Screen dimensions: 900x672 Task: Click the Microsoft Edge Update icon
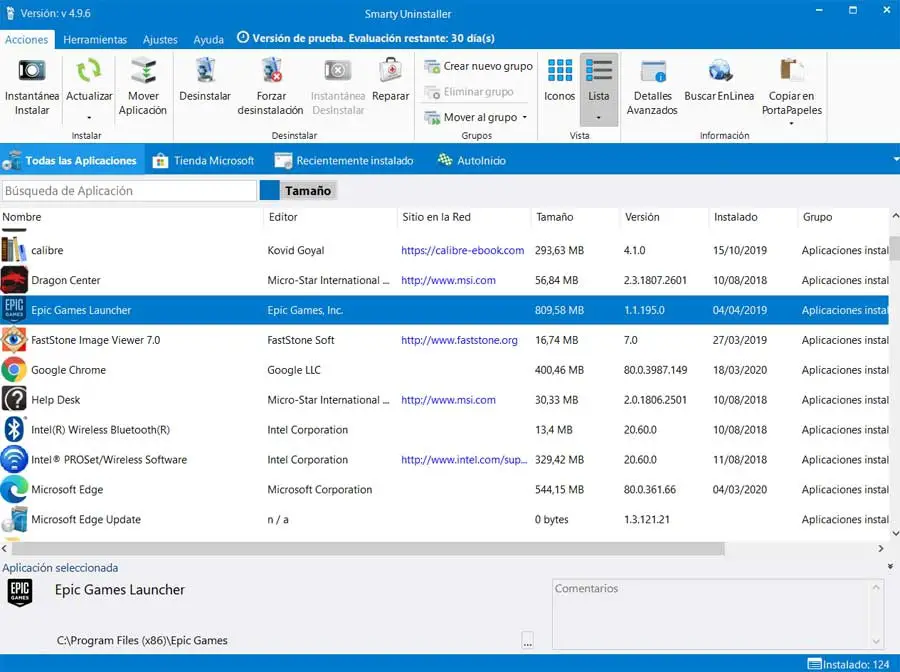tap(14, 519)
